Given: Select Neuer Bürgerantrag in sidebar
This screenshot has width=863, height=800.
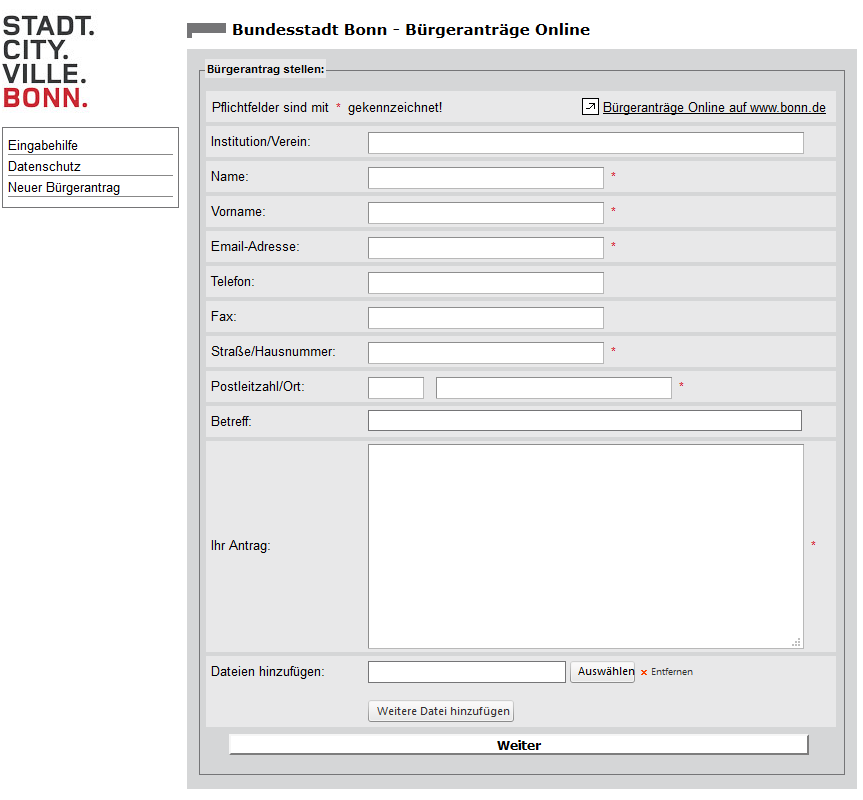Looking at the screenshot, I should pos(64,188).
